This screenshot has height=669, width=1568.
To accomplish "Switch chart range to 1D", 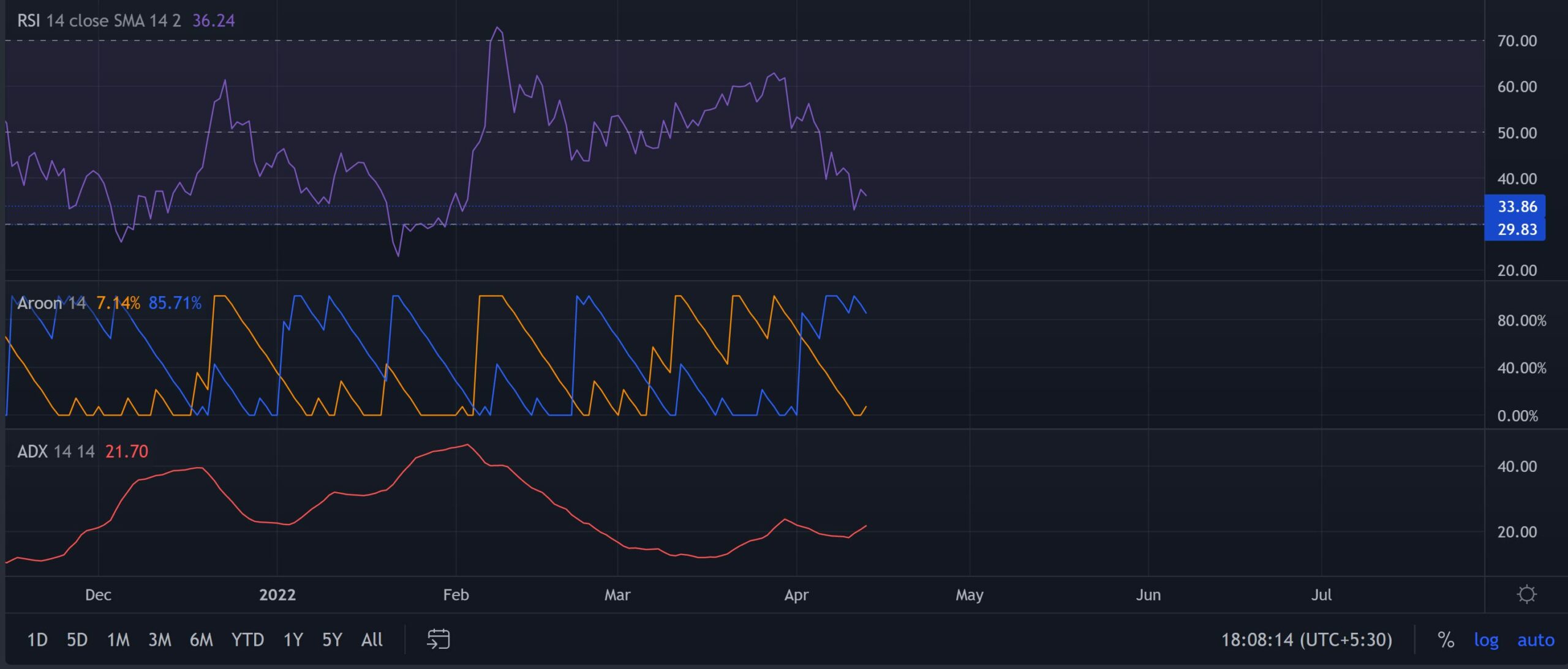I will [37, 640].
